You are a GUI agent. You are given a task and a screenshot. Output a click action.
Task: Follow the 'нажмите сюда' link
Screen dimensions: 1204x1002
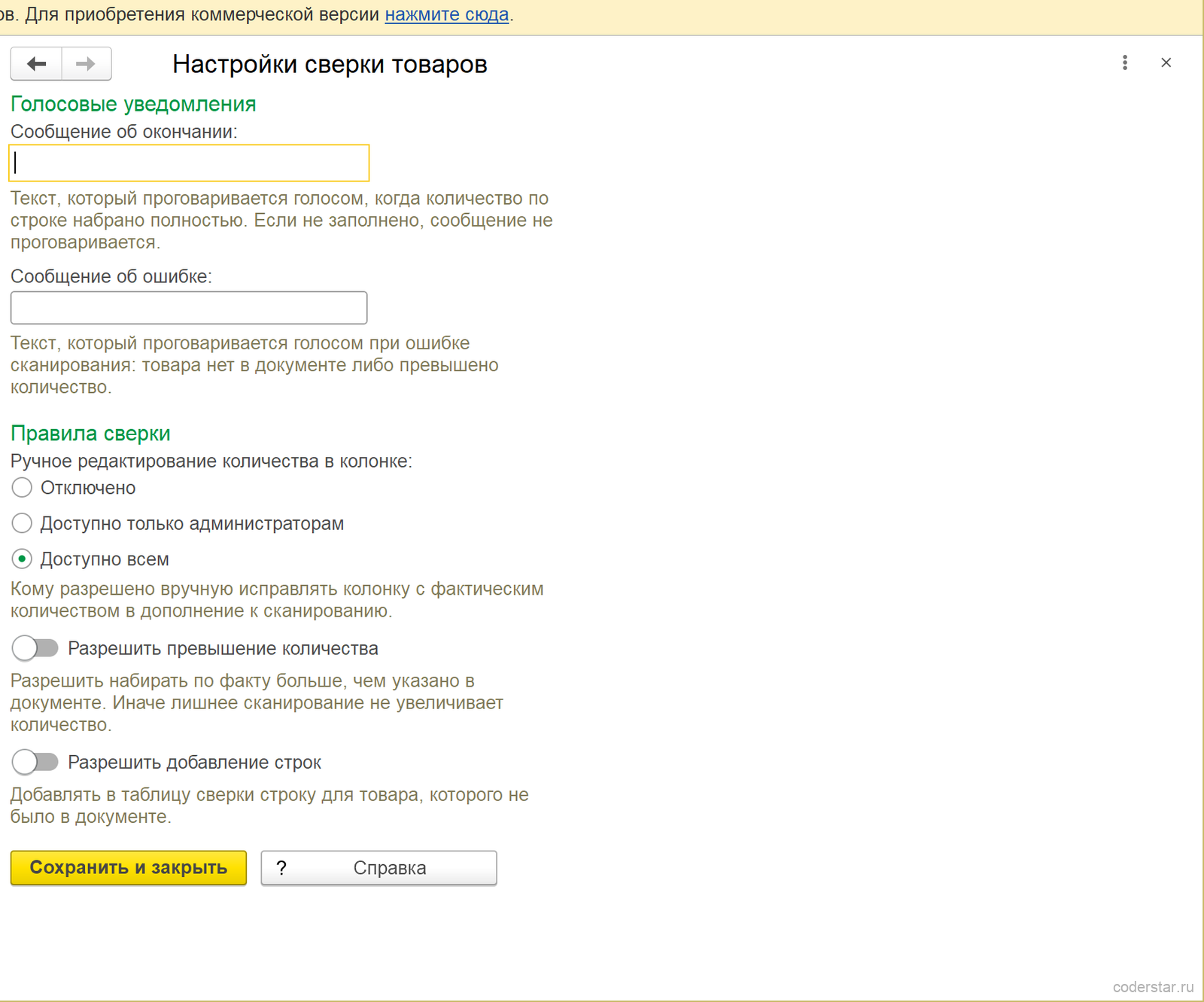click(x=447, y=14)
